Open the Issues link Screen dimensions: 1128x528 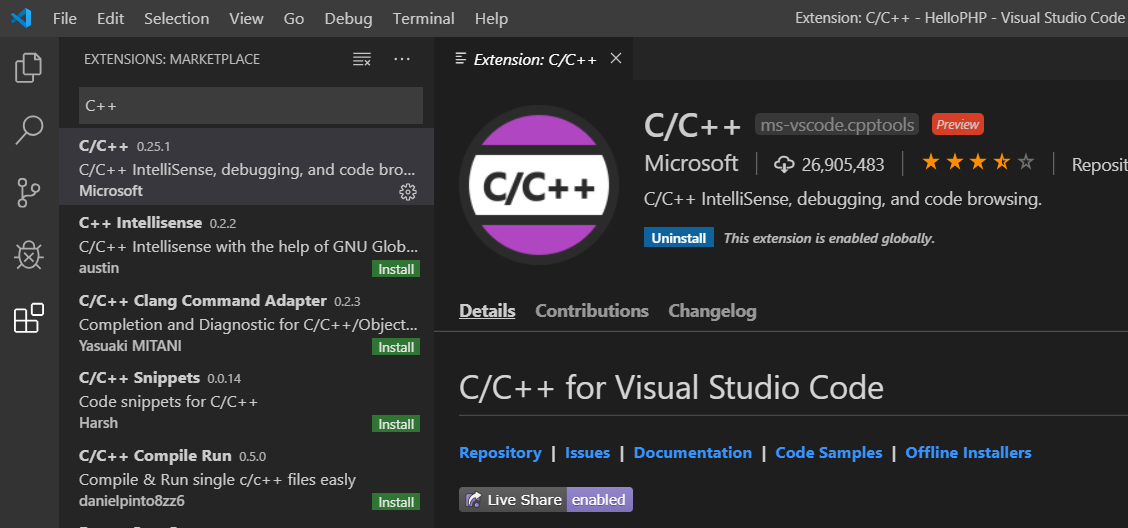pos(587,452)
